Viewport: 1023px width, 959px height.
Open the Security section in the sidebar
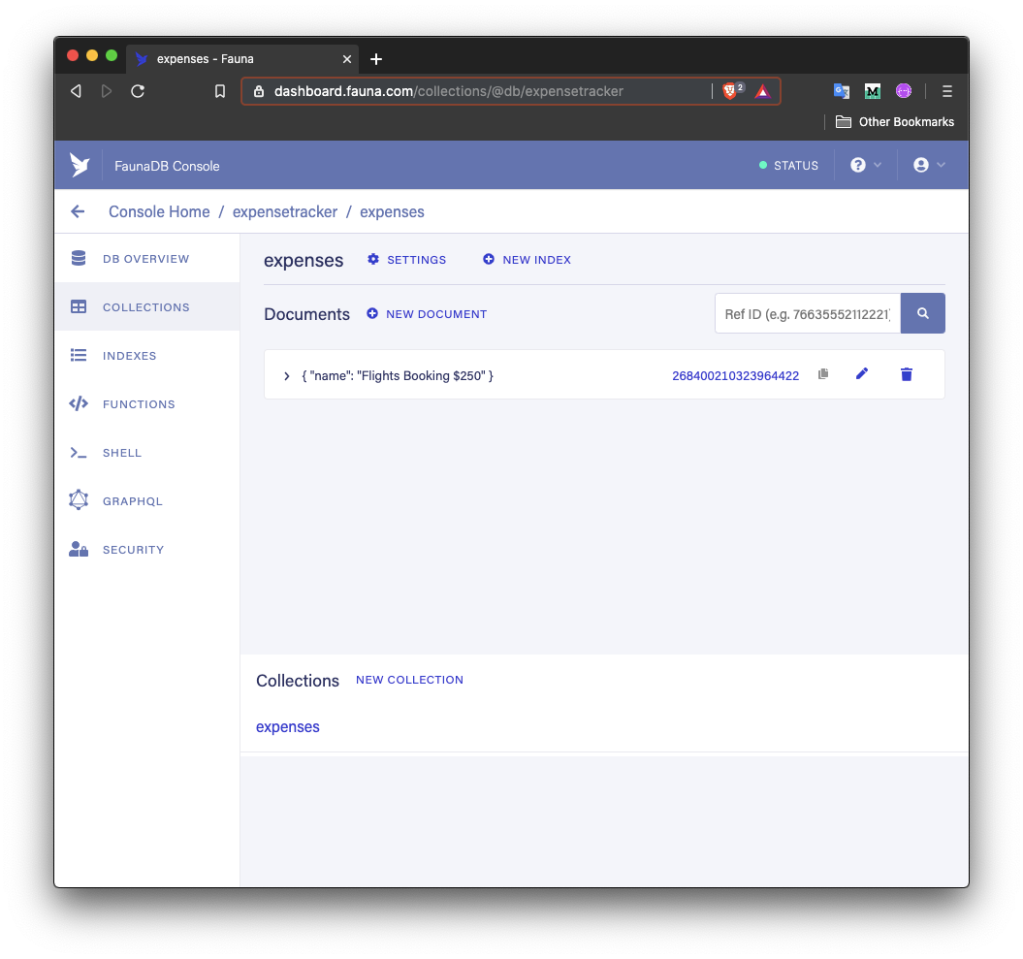132,549
